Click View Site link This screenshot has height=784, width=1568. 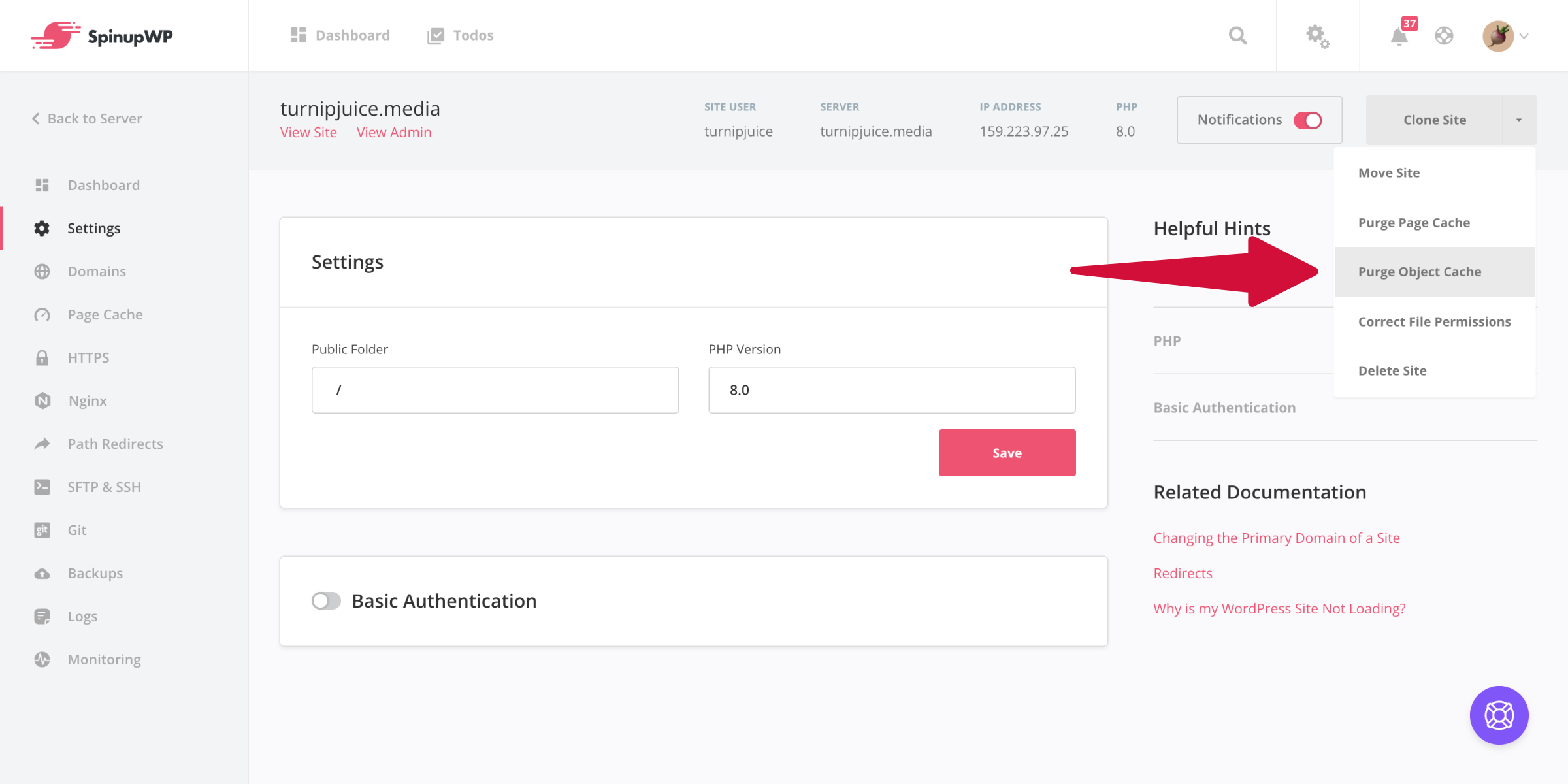click(x=308, y=132)
